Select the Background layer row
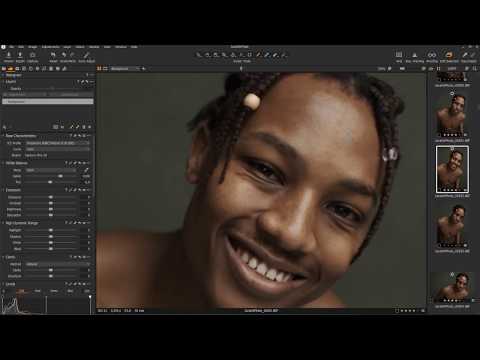 tap(48, 101)
